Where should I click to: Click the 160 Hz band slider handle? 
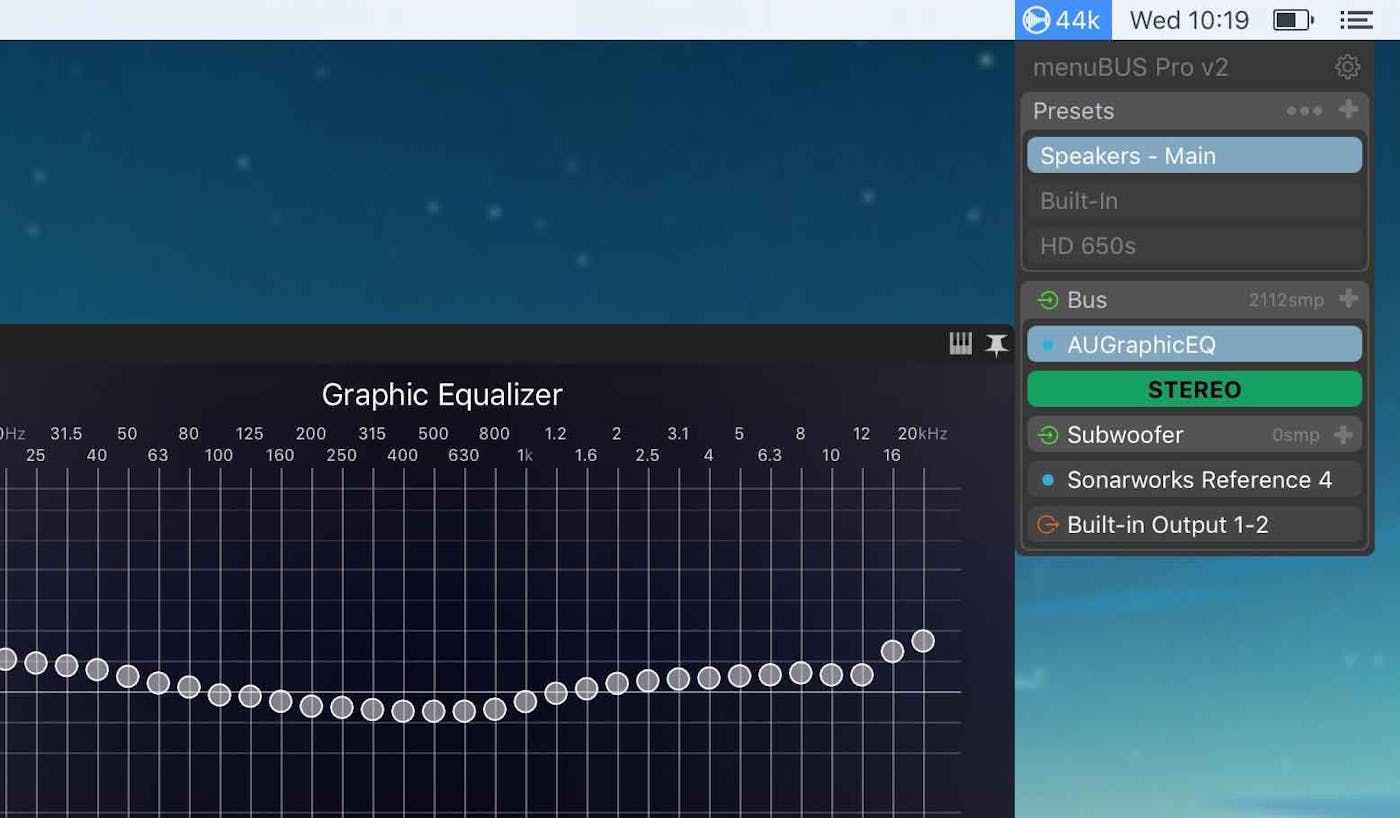click(280, 701)
